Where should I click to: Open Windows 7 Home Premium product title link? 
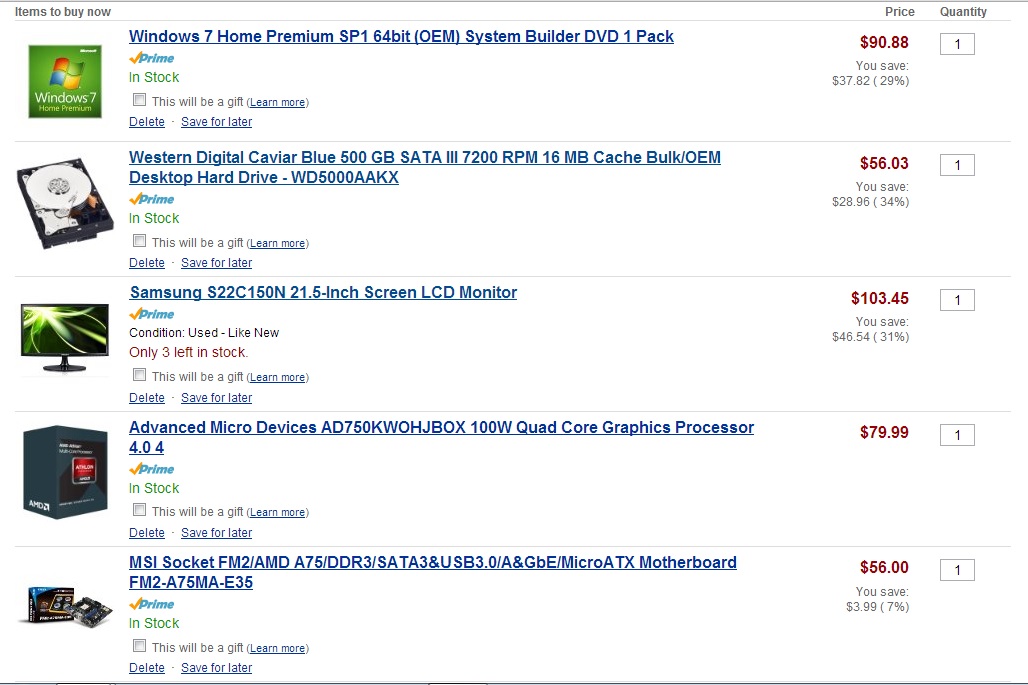[x=401, y=36]
